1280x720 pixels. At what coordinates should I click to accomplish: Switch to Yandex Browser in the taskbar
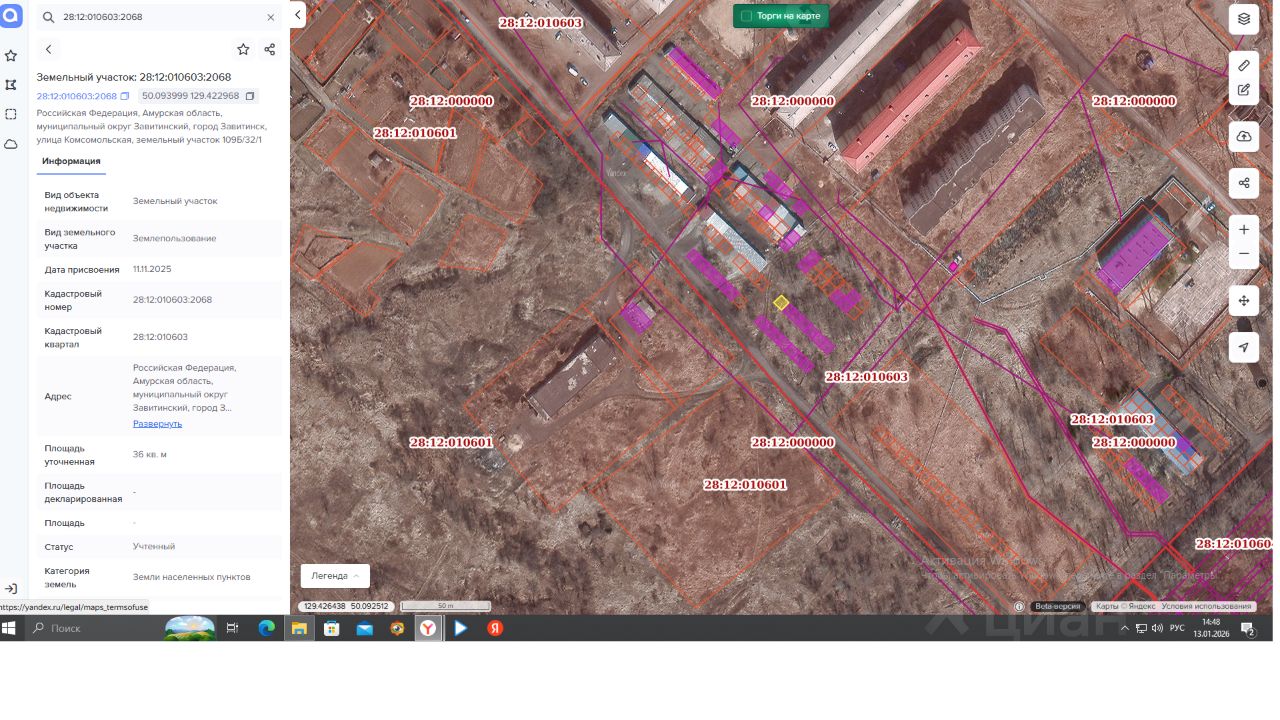click(428, 628)
